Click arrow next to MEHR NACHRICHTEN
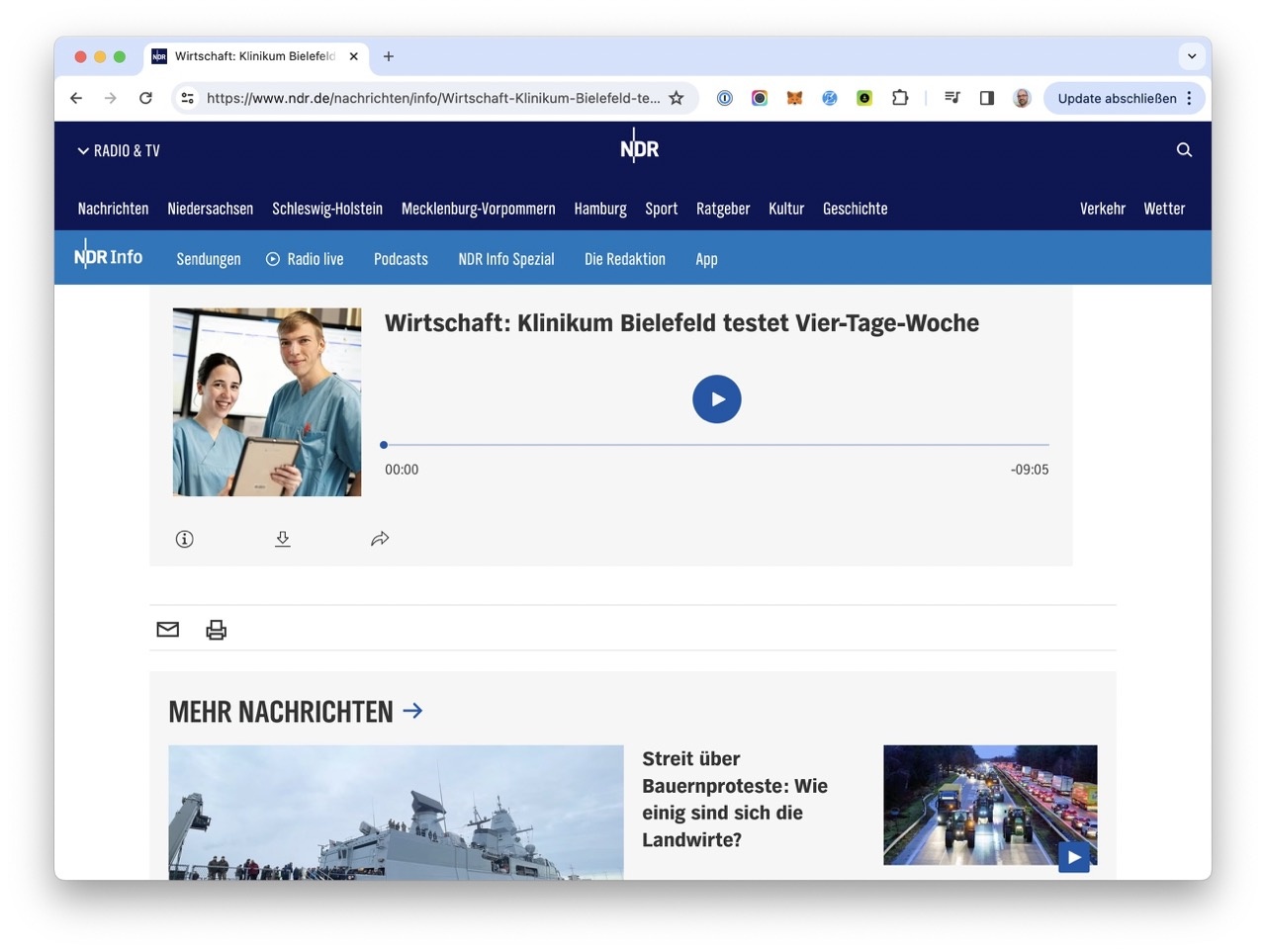1266x952 pixels. [x=413, y=710]
